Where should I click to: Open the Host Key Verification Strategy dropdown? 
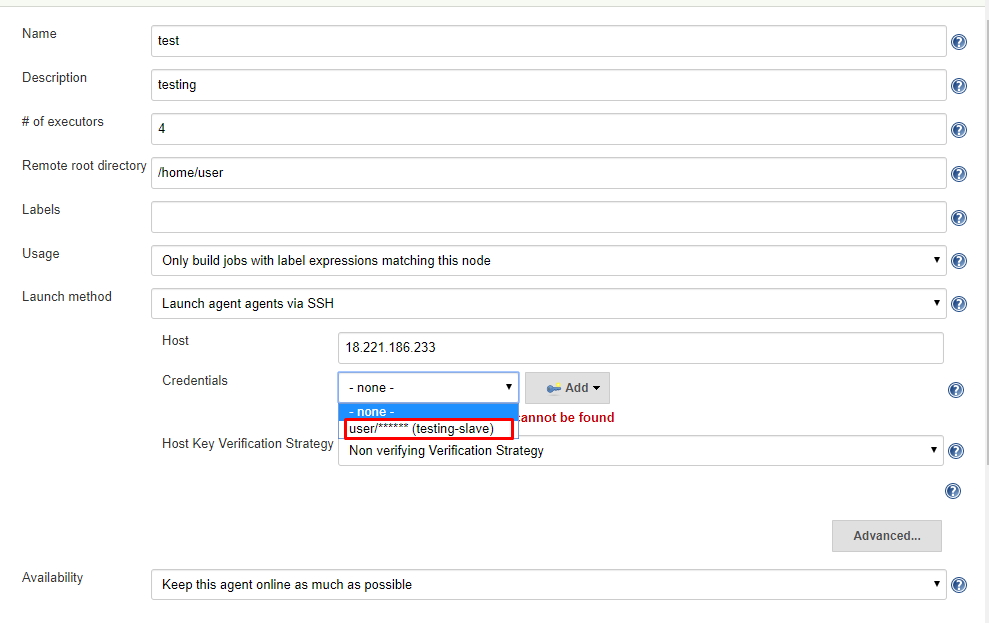point(640,451)
